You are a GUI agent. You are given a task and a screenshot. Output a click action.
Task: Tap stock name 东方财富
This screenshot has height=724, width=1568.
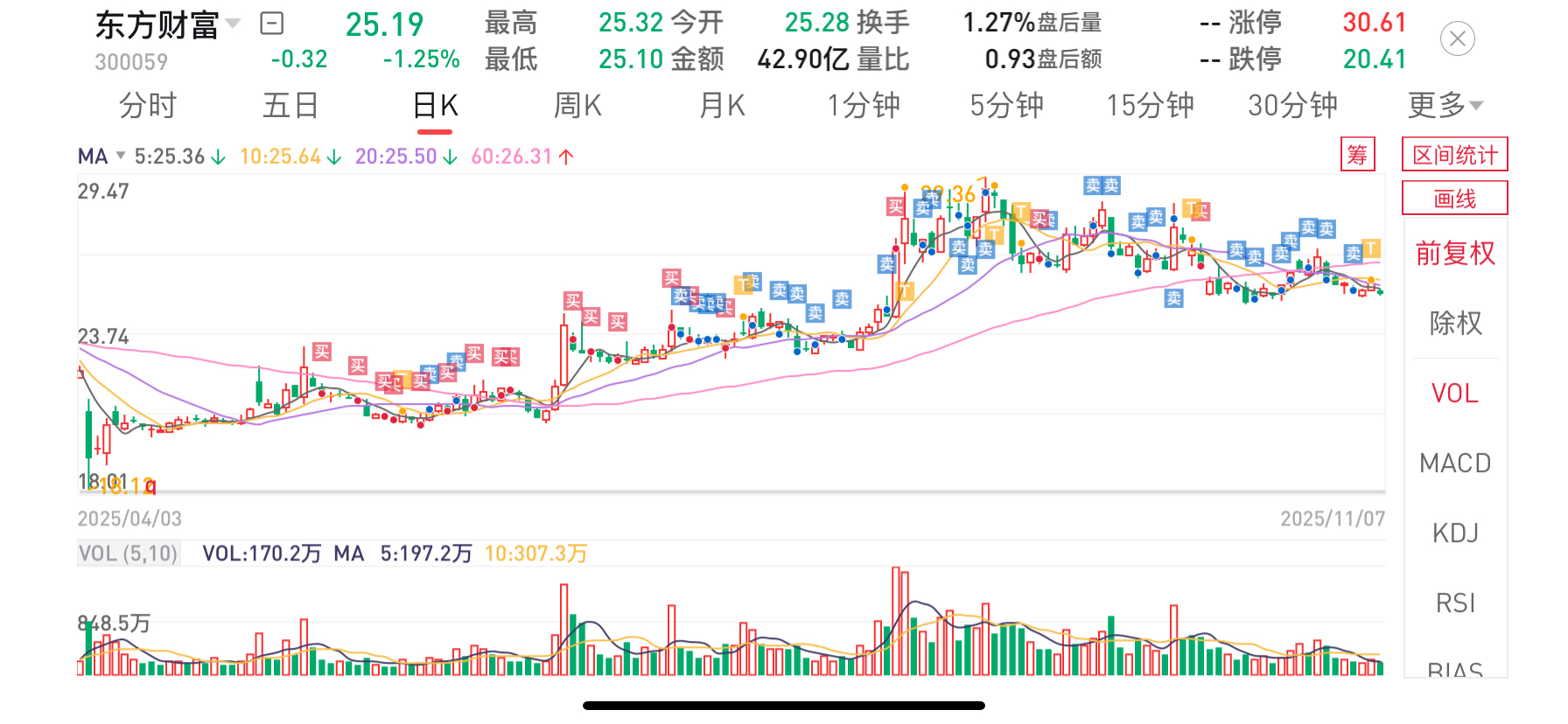[157, 24]
